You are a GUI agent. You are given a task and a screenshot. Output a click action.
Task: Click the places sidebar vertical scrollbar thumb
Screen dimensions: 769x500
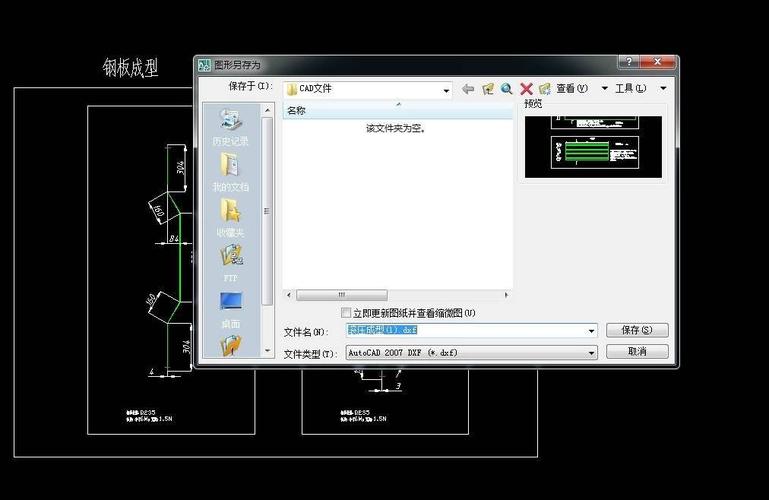(267, 211)
